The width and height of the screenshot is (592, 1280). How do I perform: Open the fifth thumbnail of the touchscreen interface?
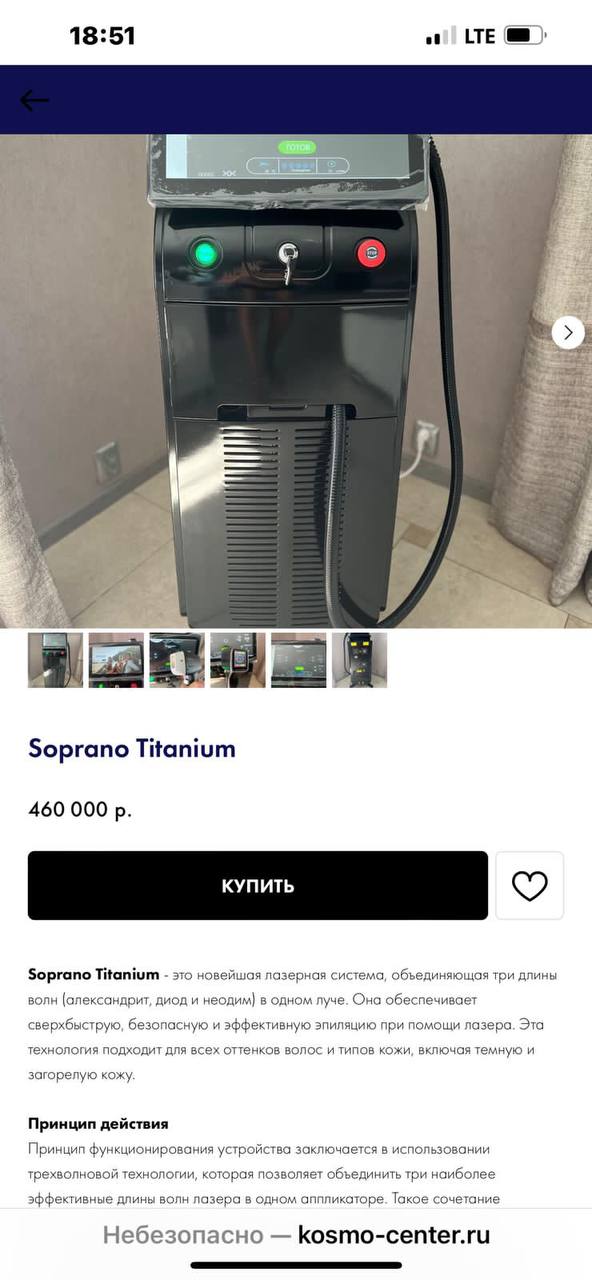tap(299, 660)
